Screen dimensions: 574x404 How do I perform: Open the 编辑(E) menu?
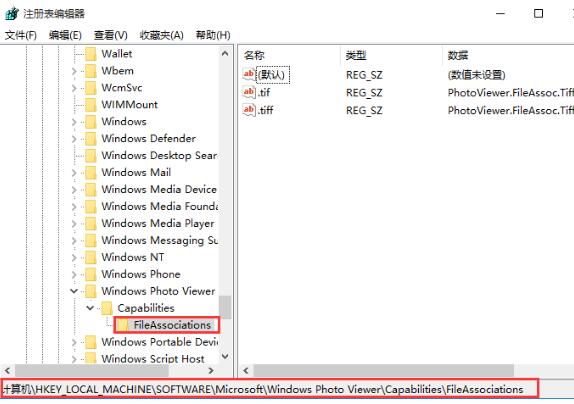point(65,35)
